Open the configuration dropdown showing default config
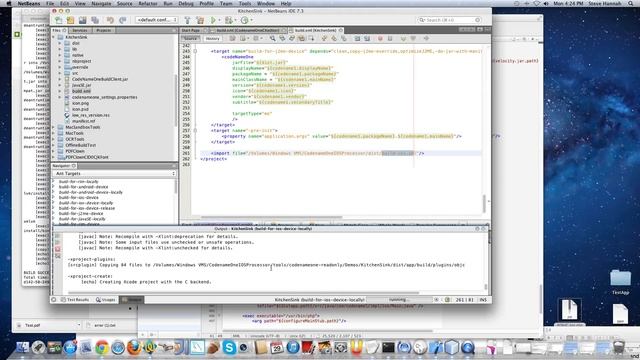The width and height of the screenshot is (640, 360). (x=157, y=20)
